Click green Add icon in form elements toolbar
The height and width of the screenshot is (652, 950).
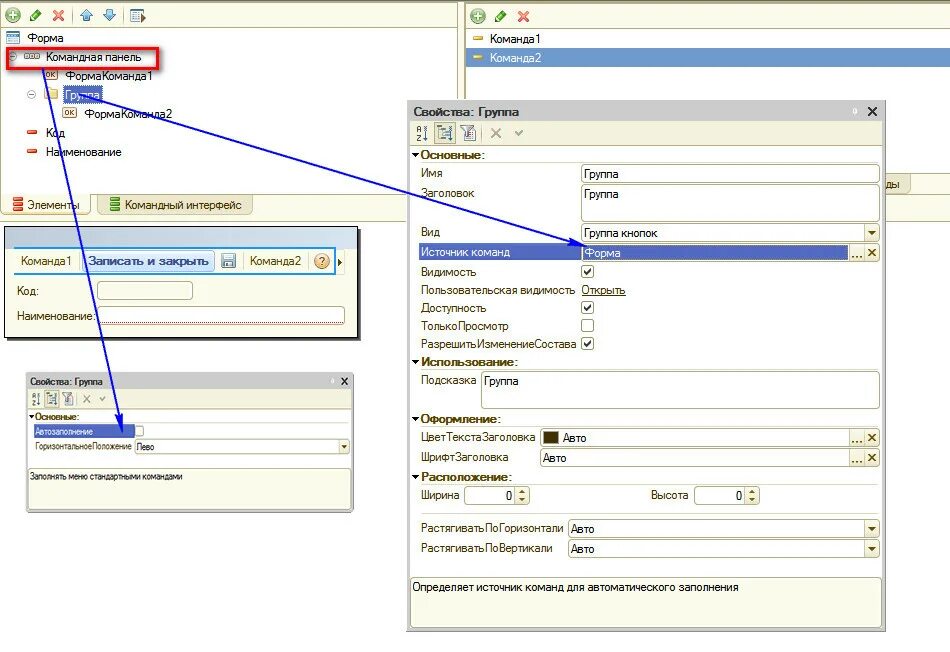click(13, 15)
